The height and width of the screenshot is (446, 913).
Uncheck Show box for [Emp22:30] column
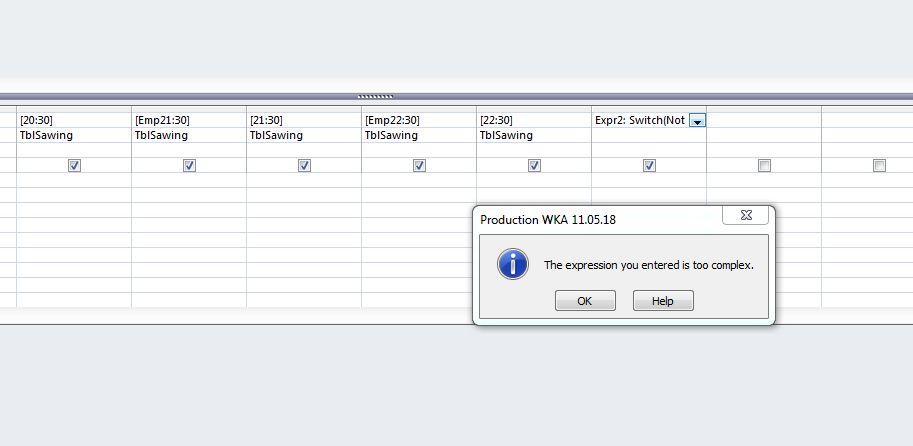[419, 166]
